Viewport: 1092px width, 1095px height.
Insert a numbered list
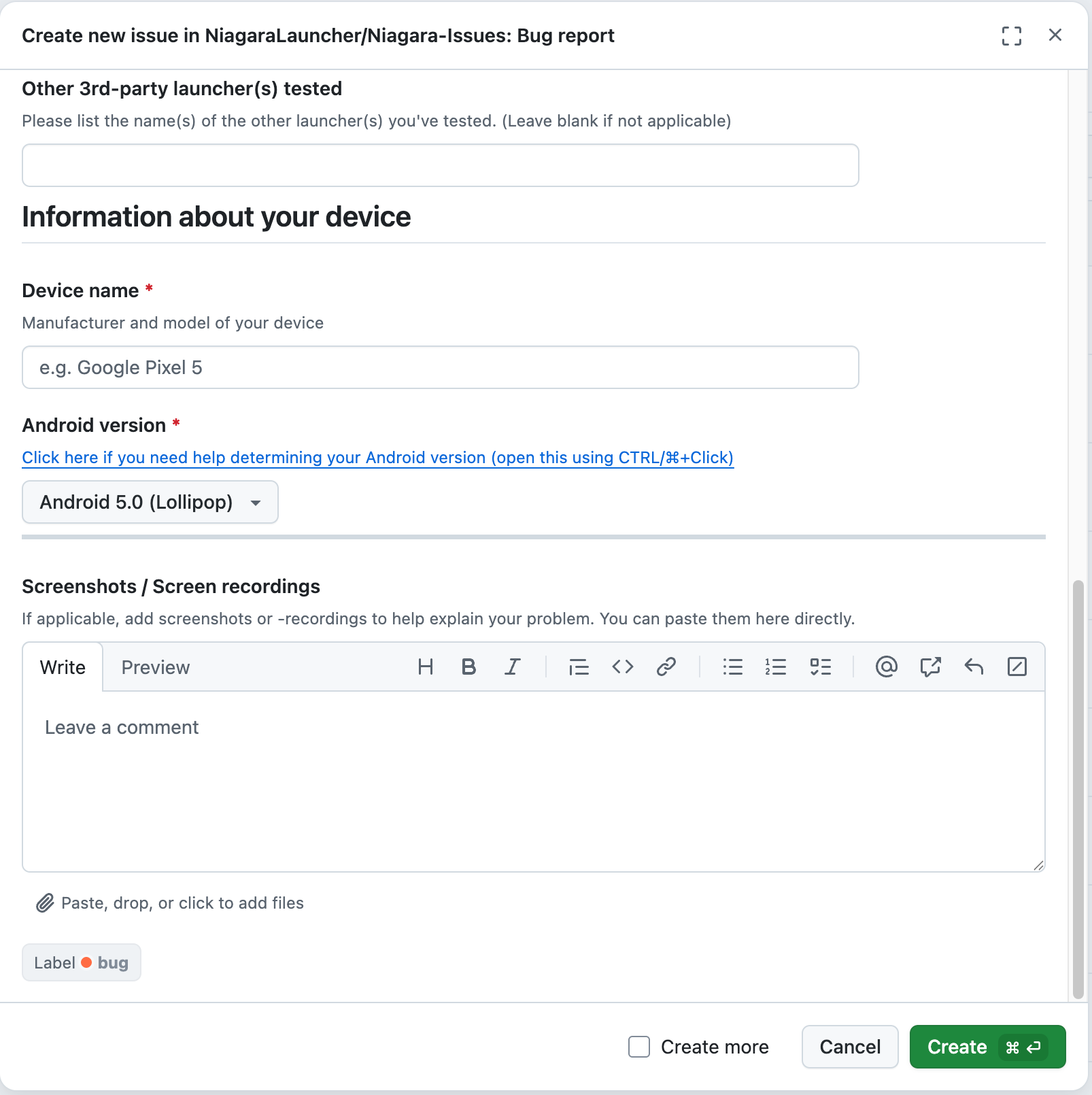click(x=776, y=667)
